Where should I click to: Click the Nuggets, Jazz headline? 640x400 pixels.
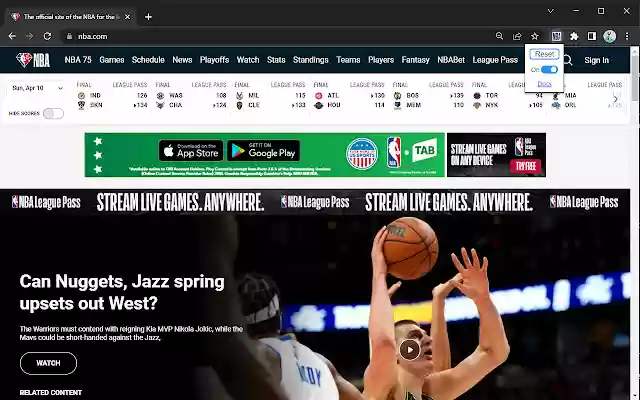(122, 292)
